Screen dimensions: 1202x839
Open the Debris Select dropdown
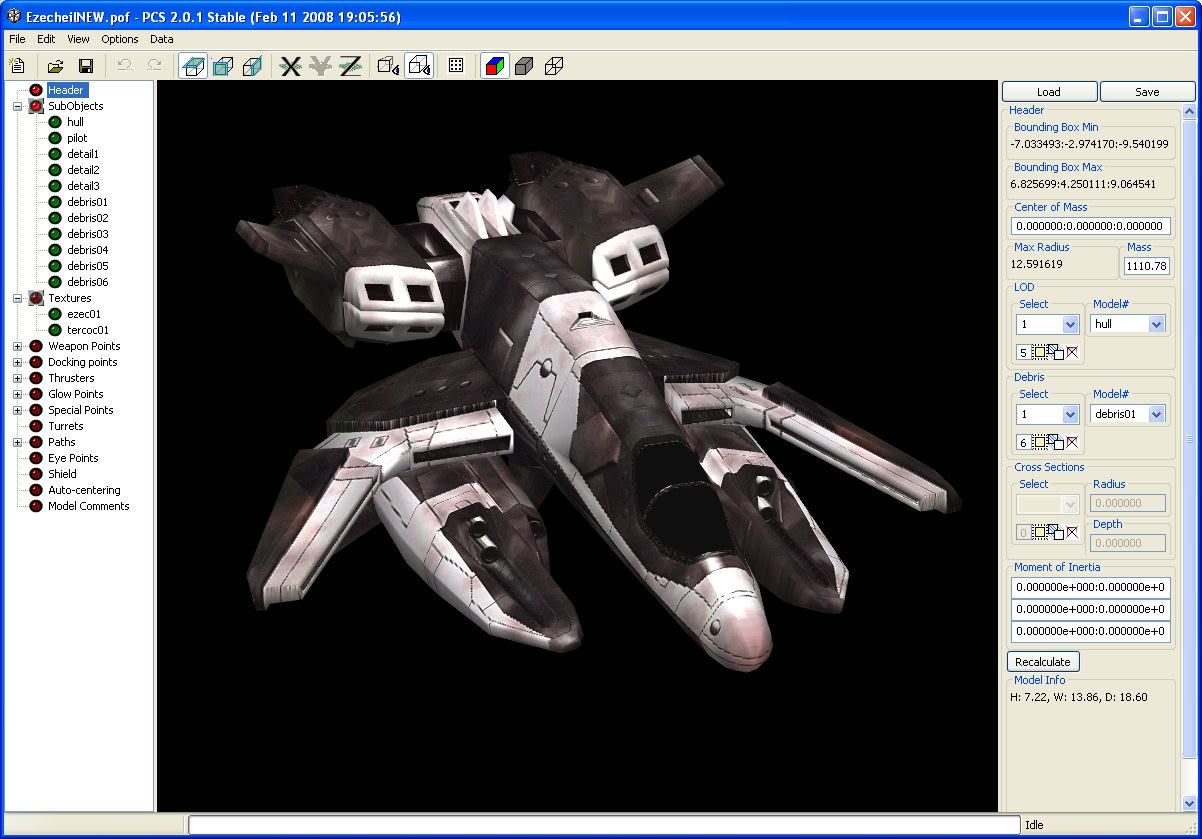(x=1070, y=414)
